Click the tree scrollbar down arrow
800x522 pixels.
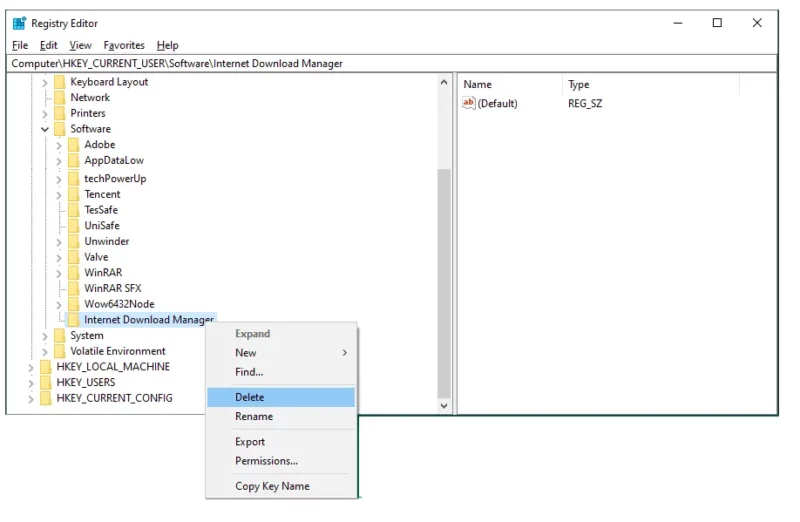coord(444,406)
